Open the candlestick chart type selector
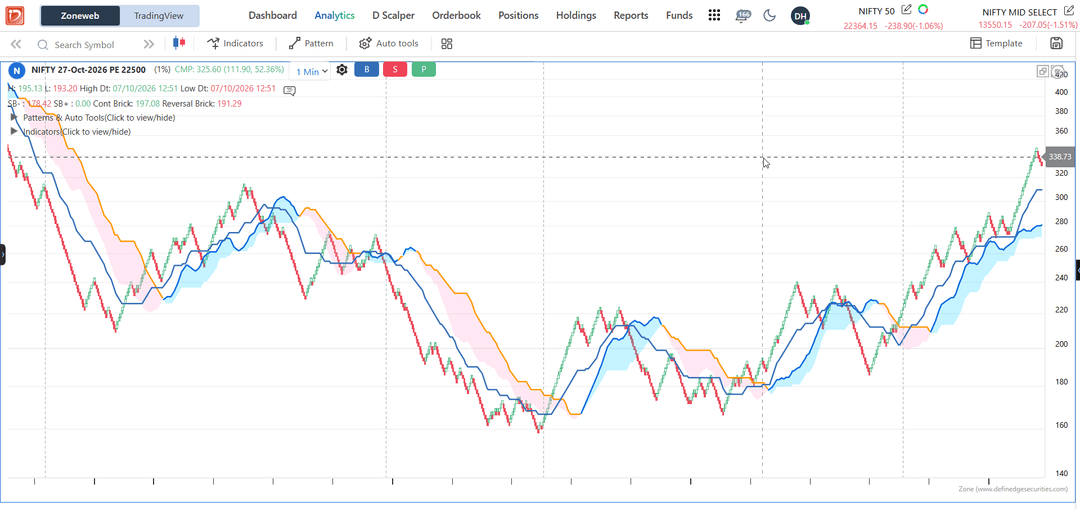 [x=180, y=43]
